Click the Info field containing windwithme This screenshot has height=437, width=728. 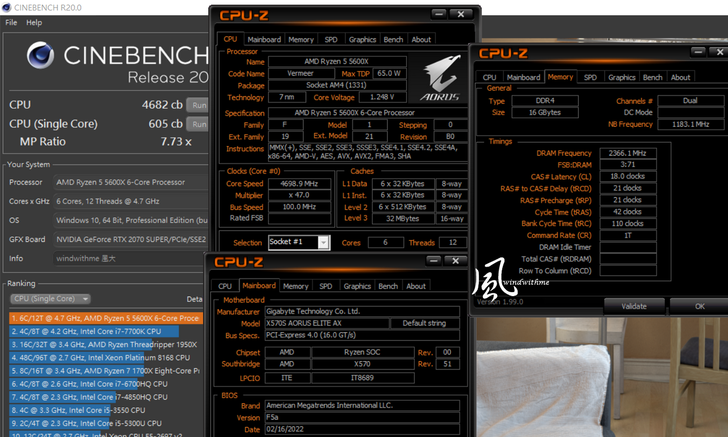point(130,257)
